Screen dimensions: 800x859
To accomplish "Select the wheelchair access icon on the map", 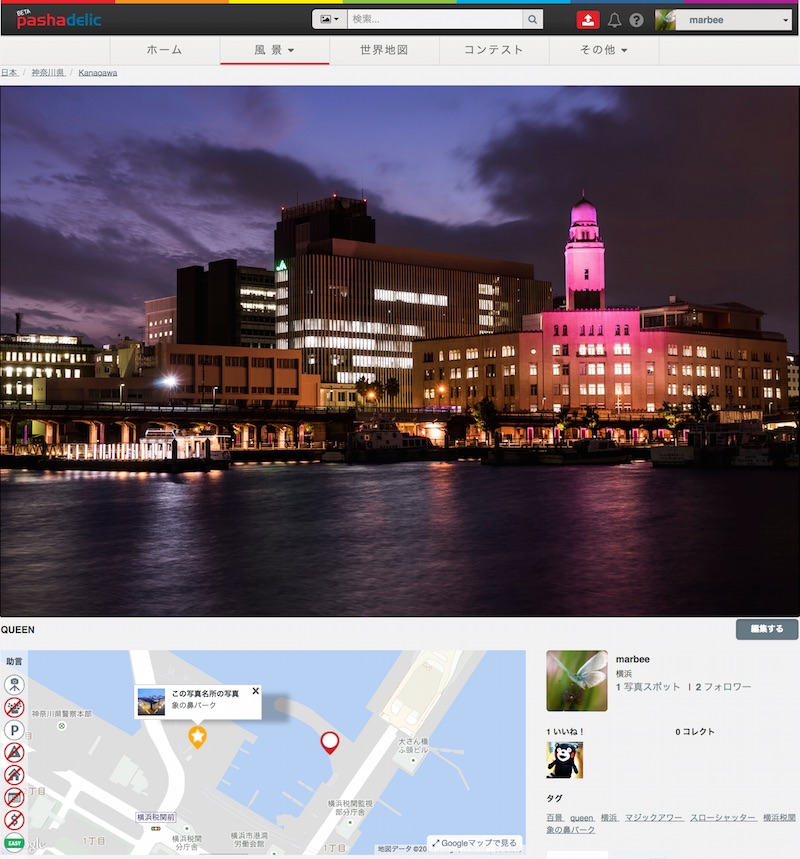I will coord(14,685).
